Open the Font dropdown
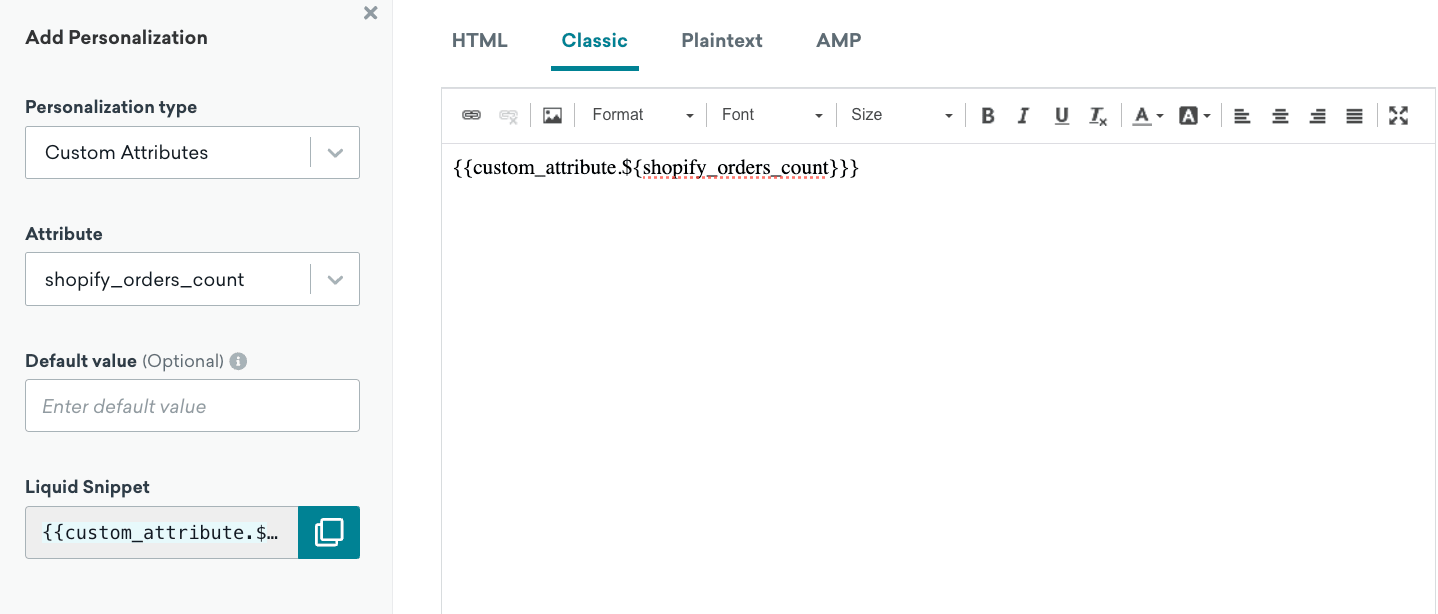Screen dimensions: 1438x614 771,115
